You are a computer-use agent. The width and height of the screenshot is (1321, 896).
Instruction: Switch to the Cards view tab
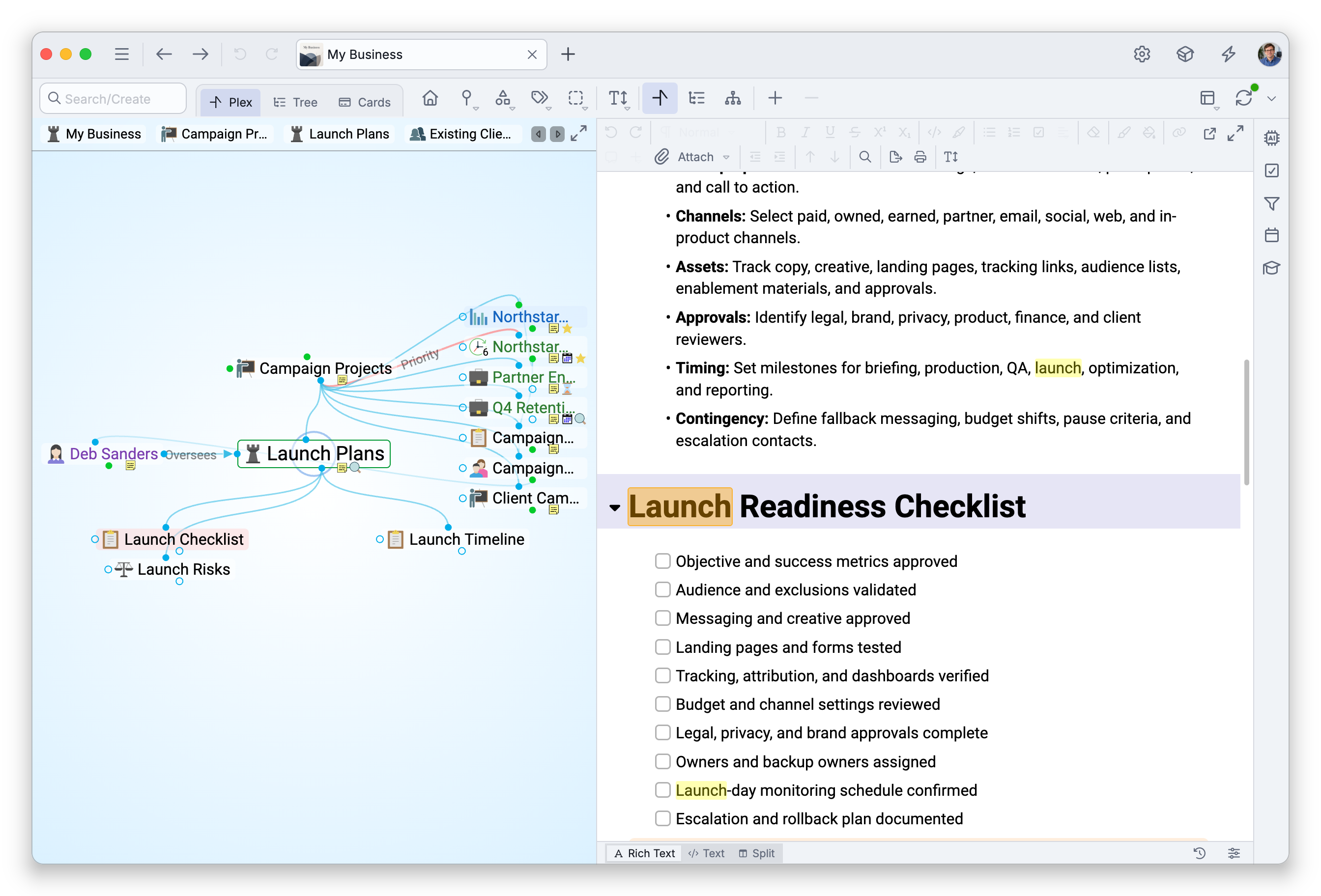point(365,102)
